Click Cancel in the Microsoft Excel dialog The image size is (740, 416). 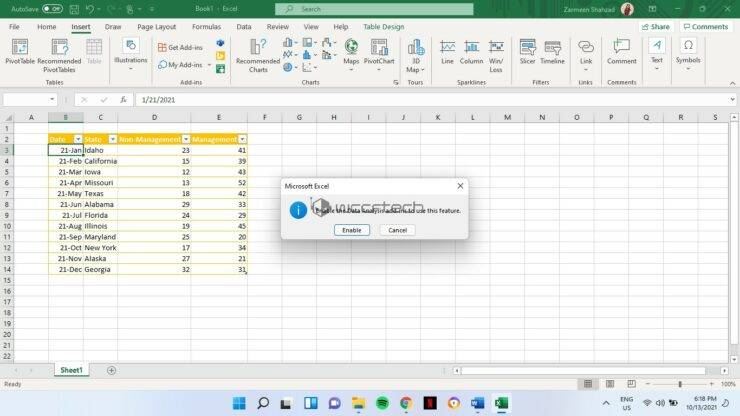click(x=397, y=230)
